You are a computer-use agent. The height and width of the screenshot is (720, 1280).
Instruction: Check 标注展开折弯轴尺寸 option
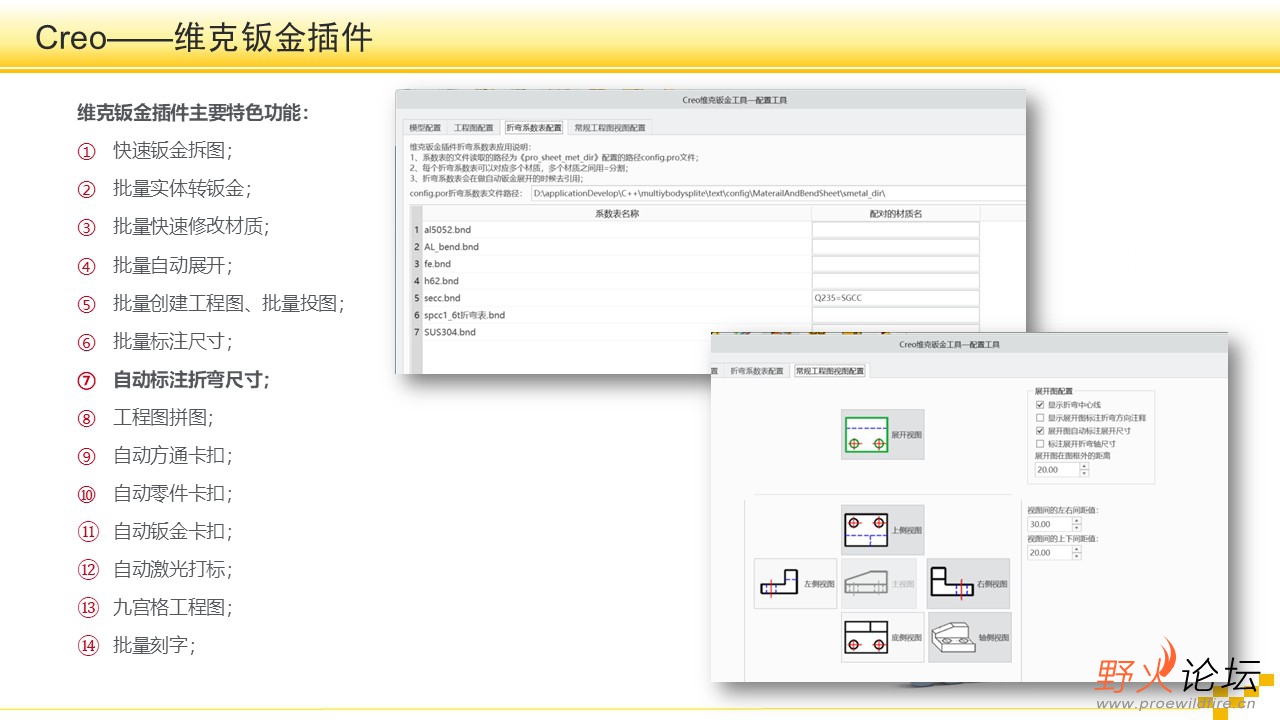click(x=1040, y=444)
